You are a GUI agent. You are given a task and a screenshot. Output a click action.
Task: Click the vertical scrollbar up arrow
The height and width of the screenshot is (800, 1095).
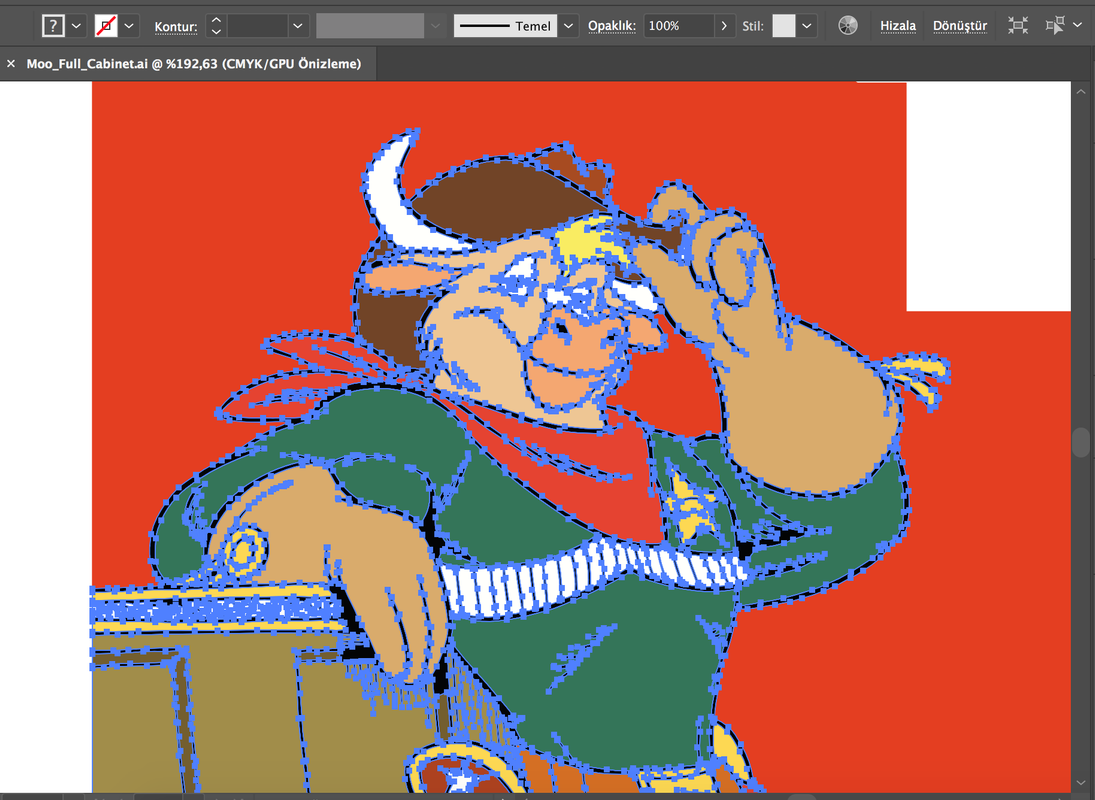[x=1081, y=91]
